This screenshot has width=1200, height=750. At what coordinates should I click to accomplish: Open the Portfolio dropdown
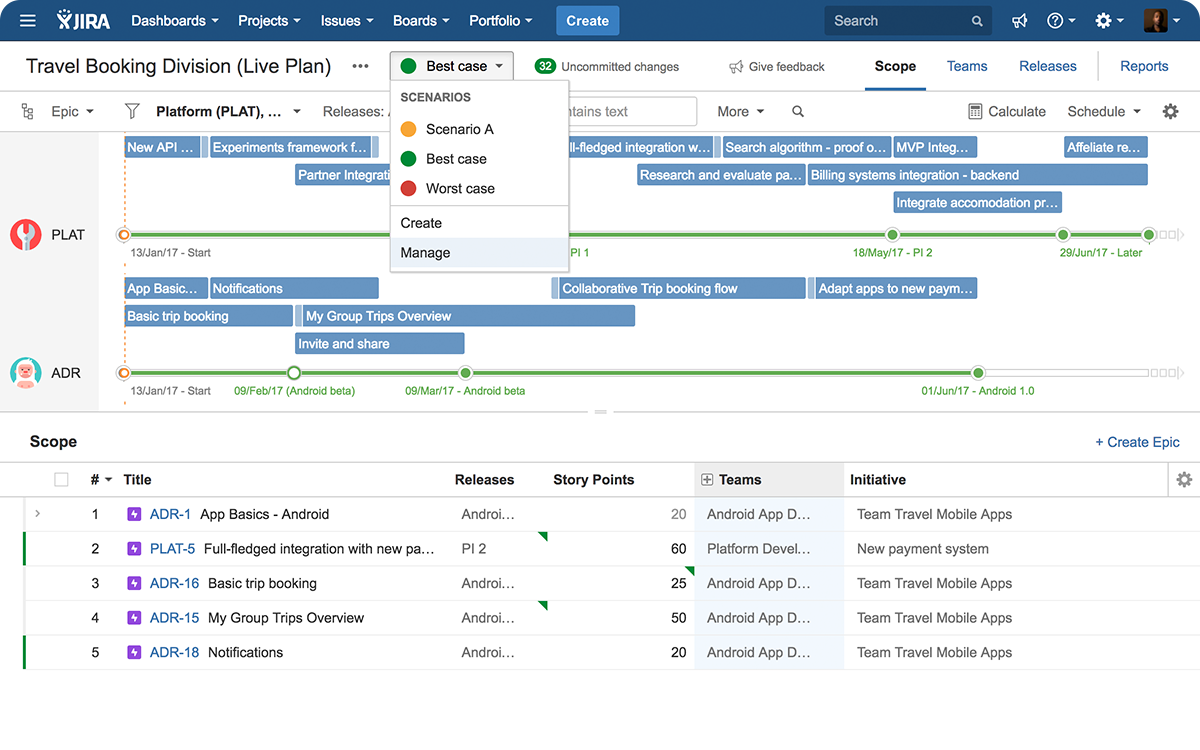pyautogui.click(x=501, y=21)
